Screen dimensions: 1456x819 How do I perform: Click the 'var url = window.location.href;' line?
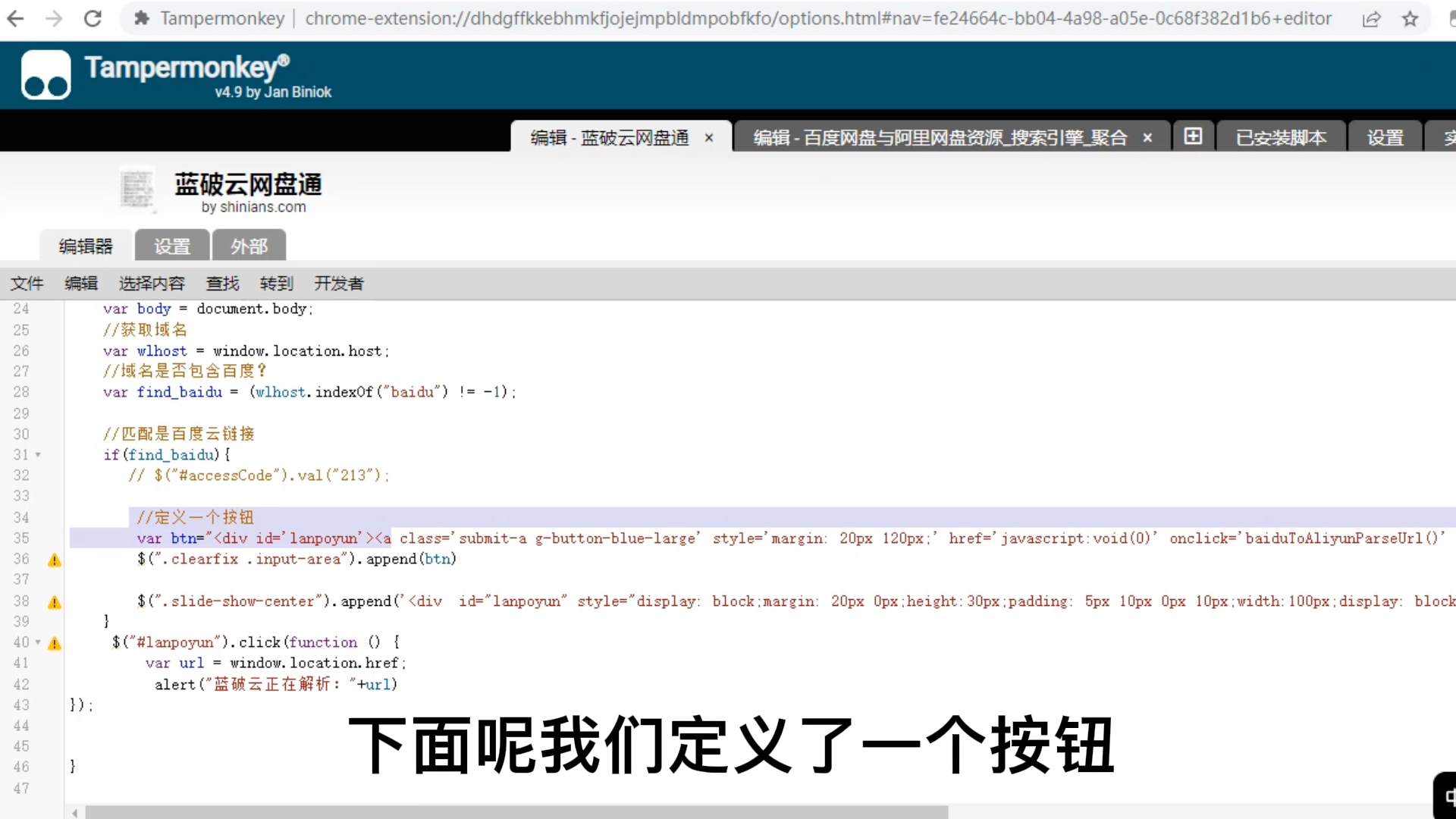coord(276,663)
